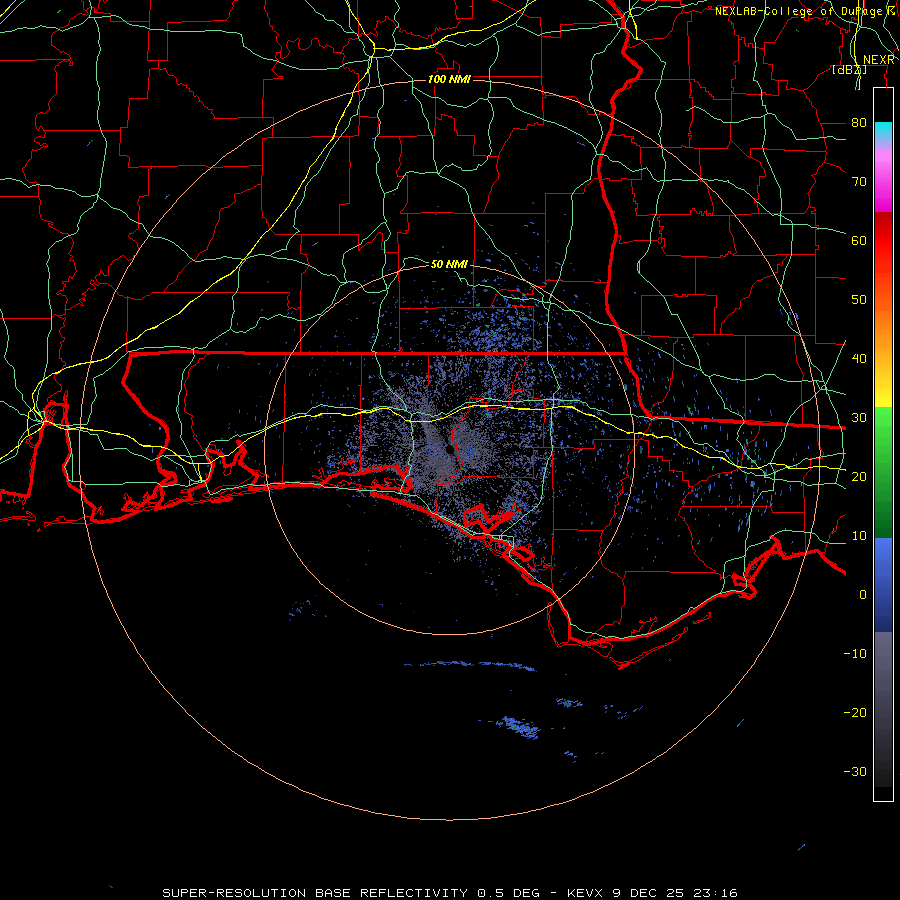Click the "KEVX" station ID in the caption
The image size is (900, 900).
[585, 893]
